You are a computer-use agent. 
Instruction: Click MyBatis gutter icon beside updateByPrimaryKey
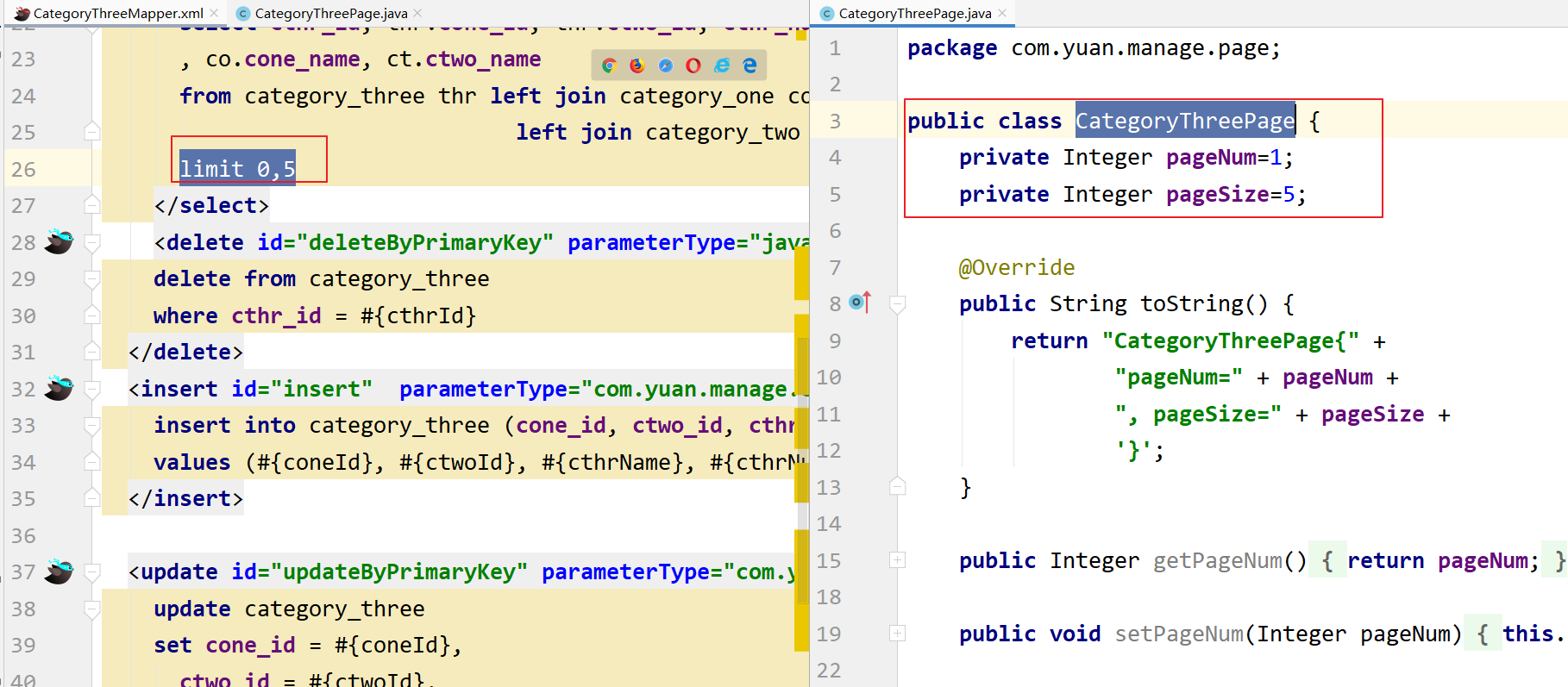[x=59, y=571]
